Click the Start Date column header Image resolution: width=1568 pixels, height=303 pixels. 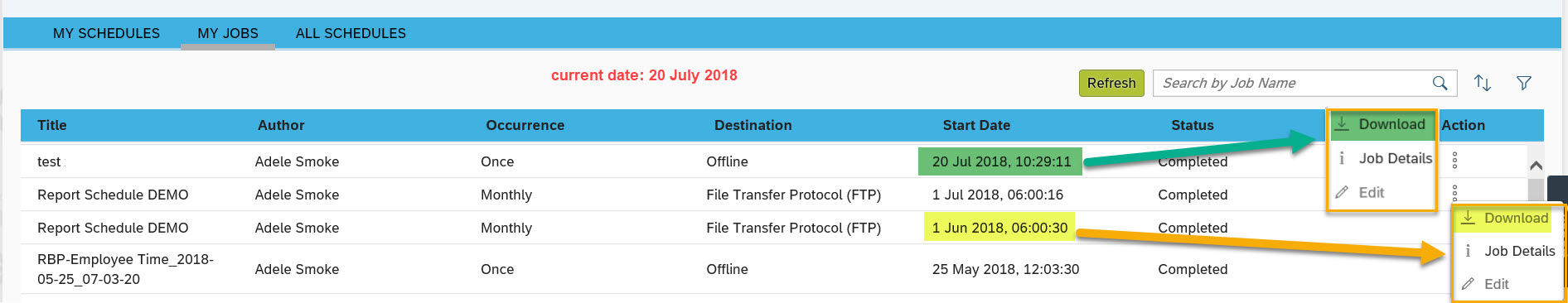(x=976, y=125)
